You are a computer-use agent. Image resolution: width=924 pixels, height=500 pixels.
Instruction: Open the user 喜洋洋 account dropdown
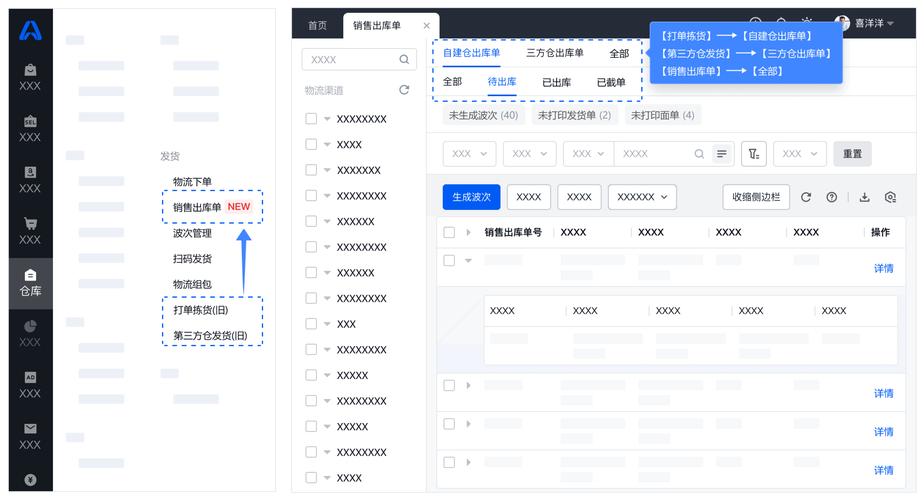point(865,23)
